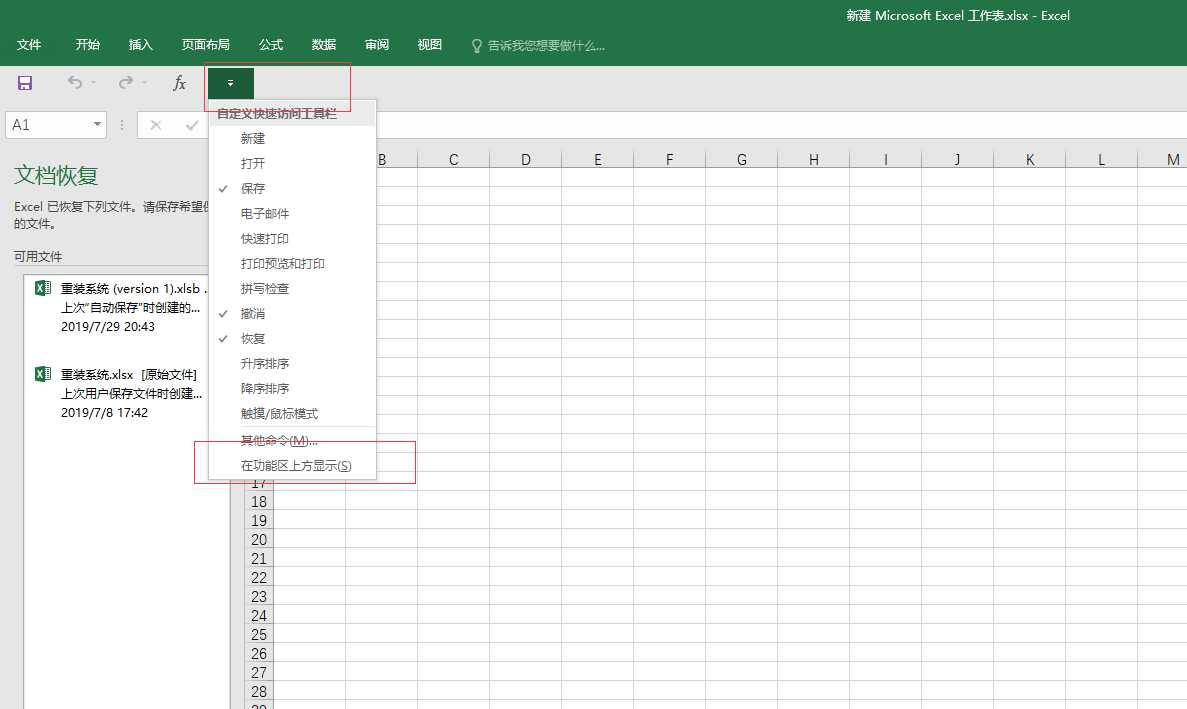Select column I header
This screenshot has height=709, width=1187.
point(885,159)
